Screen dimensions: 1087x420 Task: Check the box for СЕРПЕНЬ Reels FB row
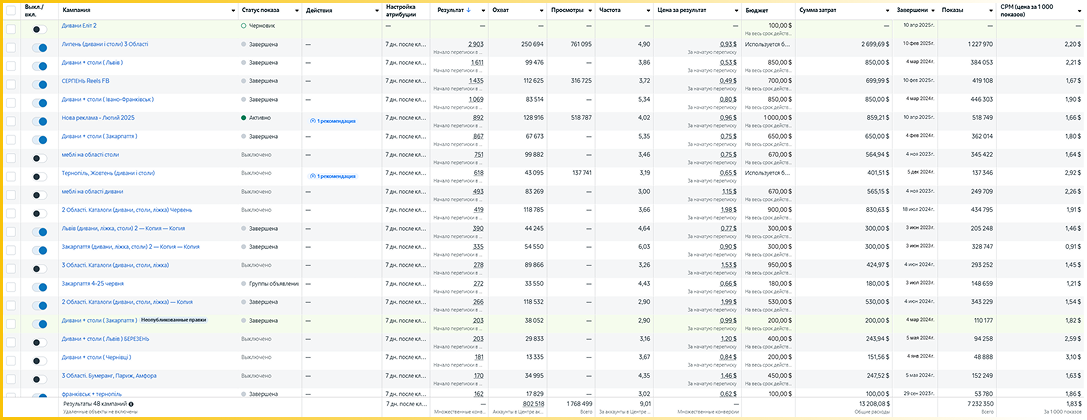tap(10, 85)
